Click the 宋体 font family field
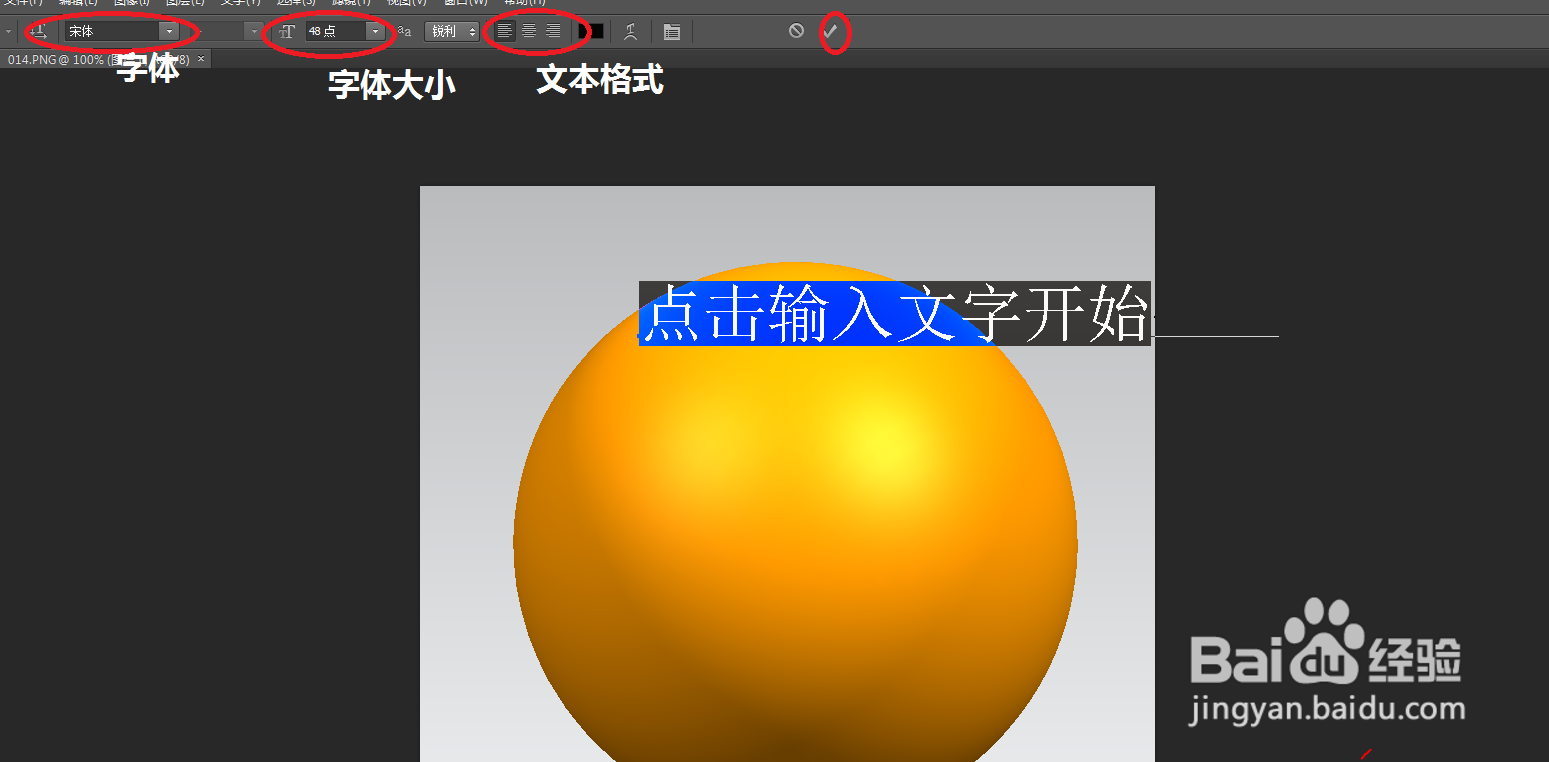The image size is (1549, 762). [x=112, y=32]
